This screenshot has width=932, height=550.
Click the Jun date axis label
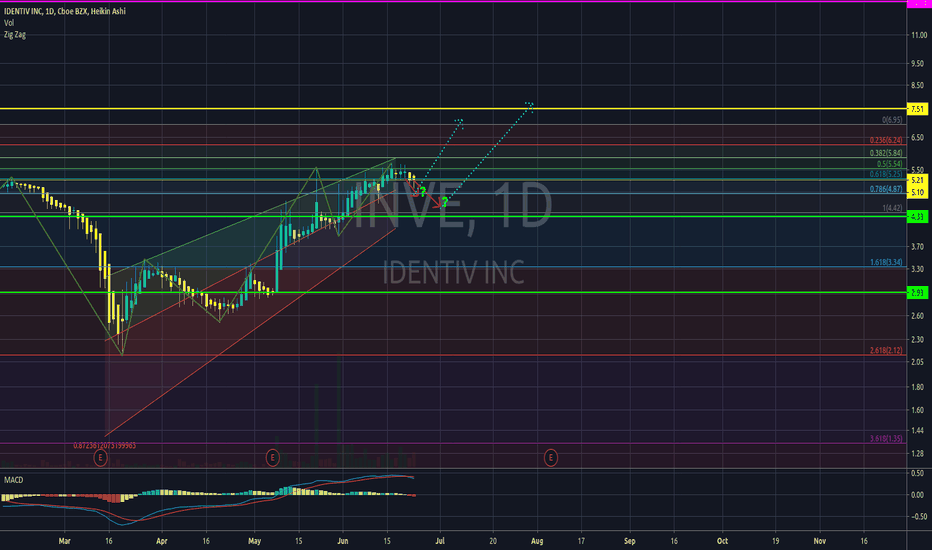[x=342, y=541]
